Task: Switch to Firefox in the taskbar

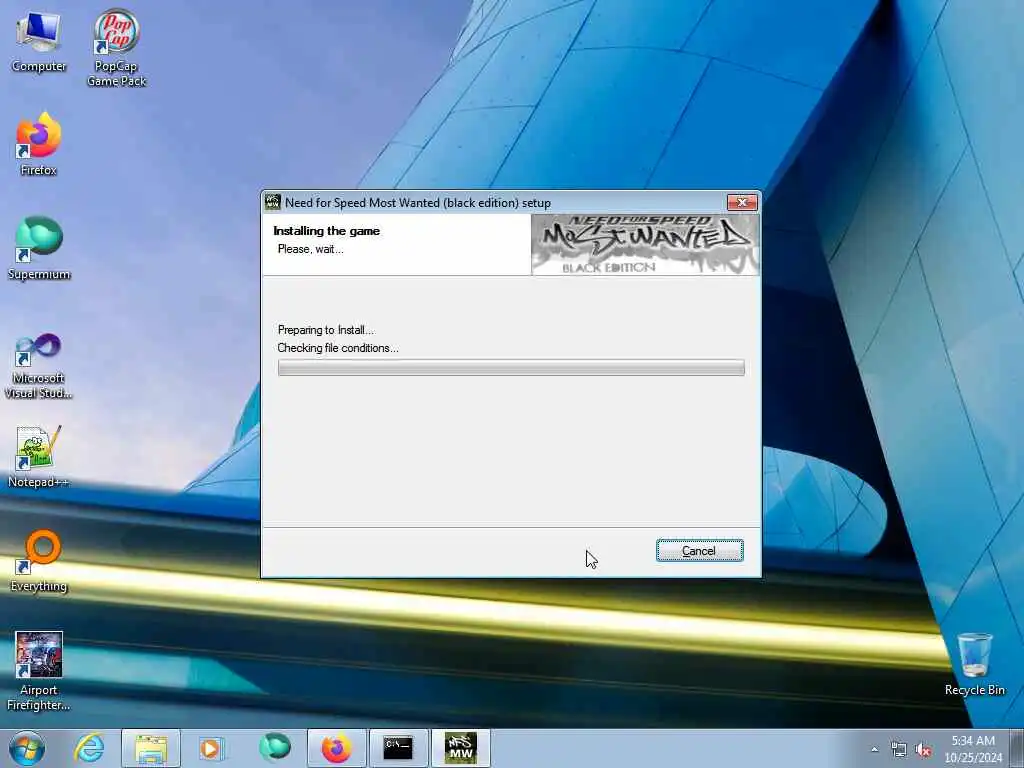Action: click(336, 748)
